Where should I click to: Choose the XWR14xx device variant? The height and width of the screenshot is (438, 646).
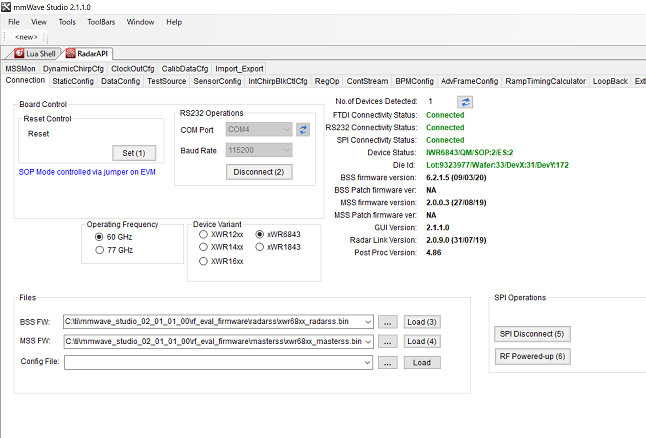(x=203, y=247)
